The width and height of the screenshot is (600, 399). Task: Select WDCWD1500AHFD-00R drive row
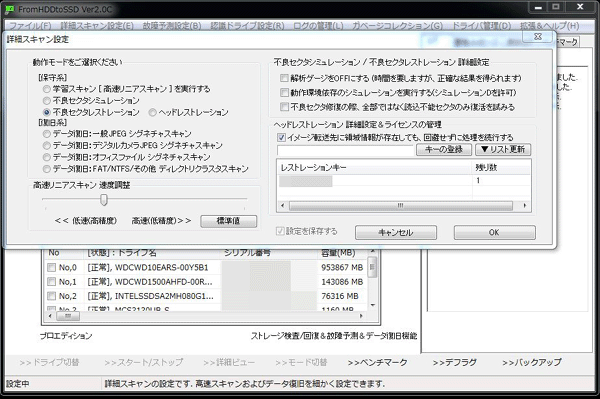[205, 282]
